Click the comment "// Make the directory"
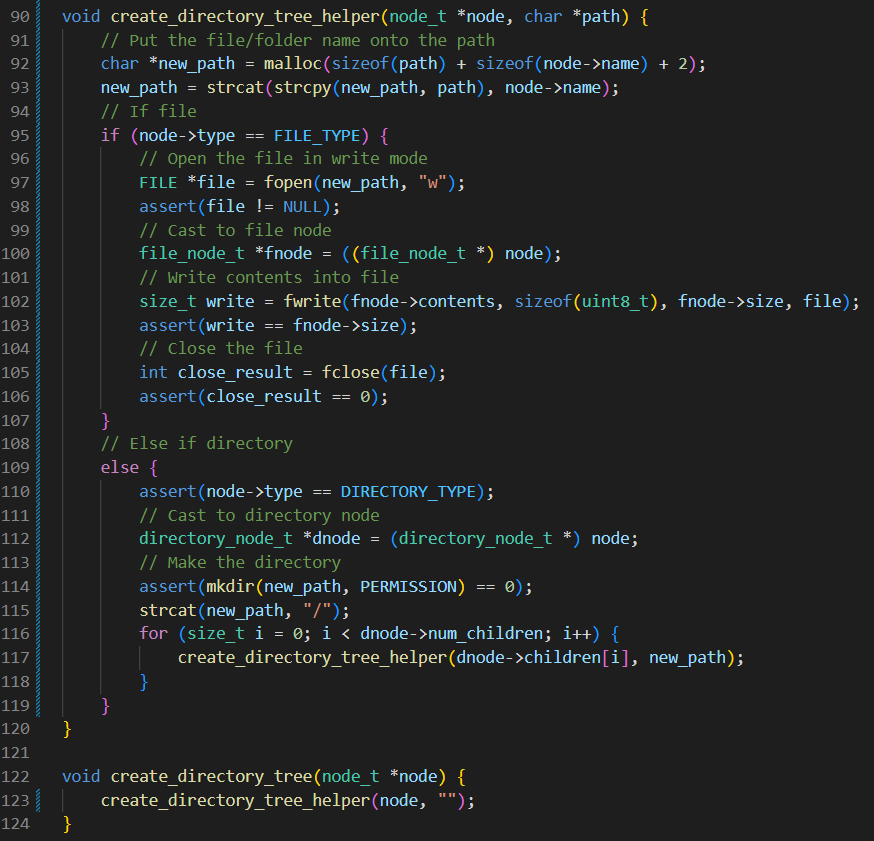Screen dimensions: 874x841 coord(240,562)
